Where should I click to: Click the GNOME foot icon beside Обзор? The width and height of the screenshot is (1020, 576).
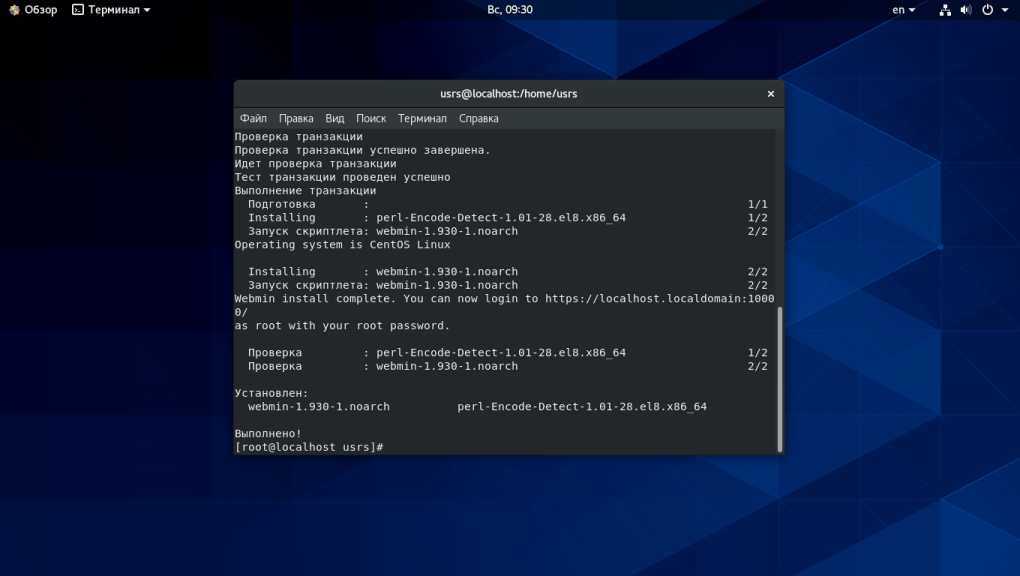coord(14,10)
